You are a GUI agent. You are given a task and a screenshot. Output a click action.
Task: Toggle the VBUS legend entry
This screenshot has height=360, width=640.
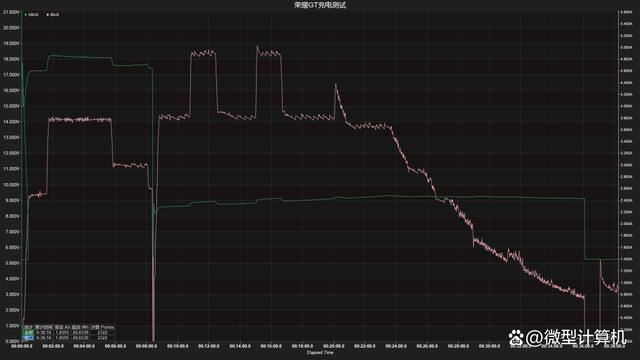(x=32, y=15)
